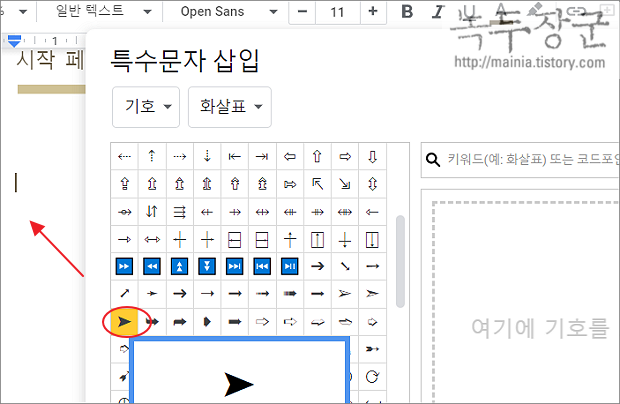Image resolution: width=620 pixels, height=404 pixels.
Task: Insert the white up-down arrow symbol
Action: click(x=372, y=184)
